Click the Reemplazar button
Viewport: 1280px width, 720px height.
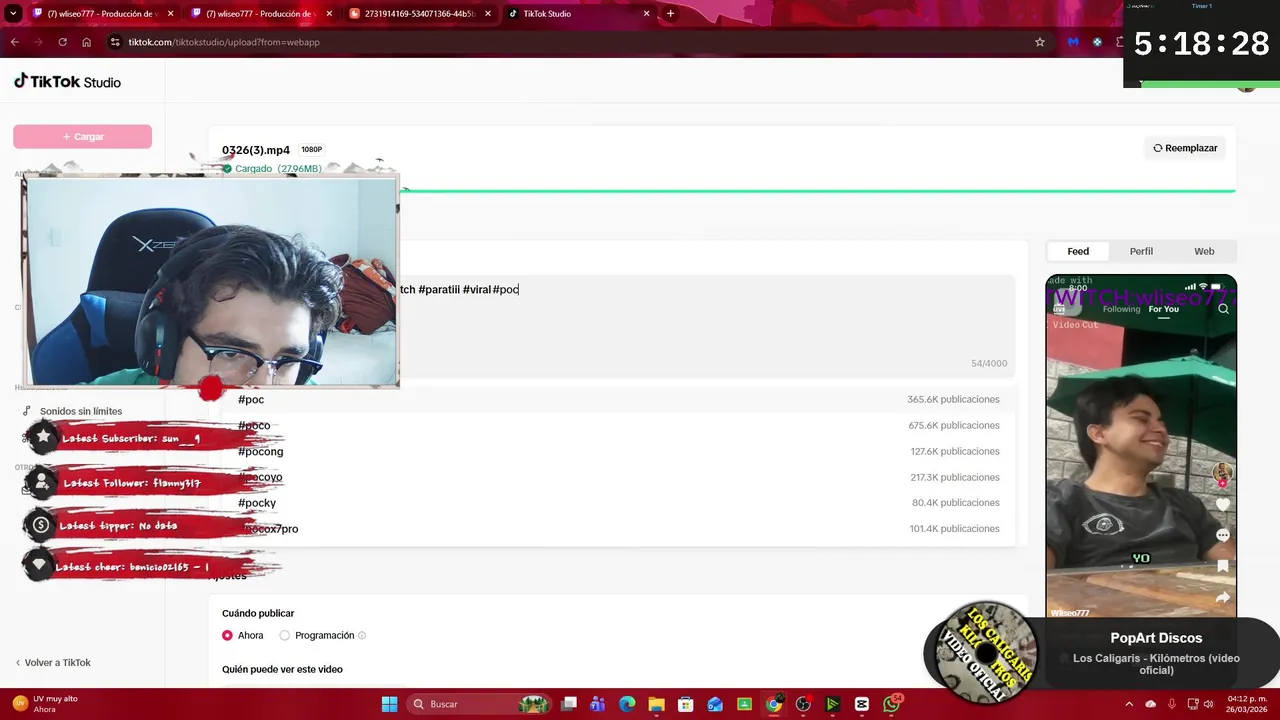1185,148
